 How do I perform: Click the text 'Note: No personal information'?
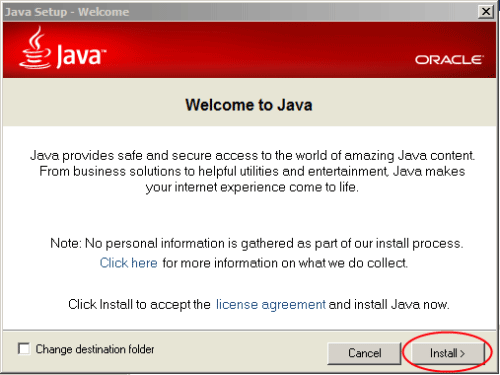pyautogui.click(x=138, y=243)
